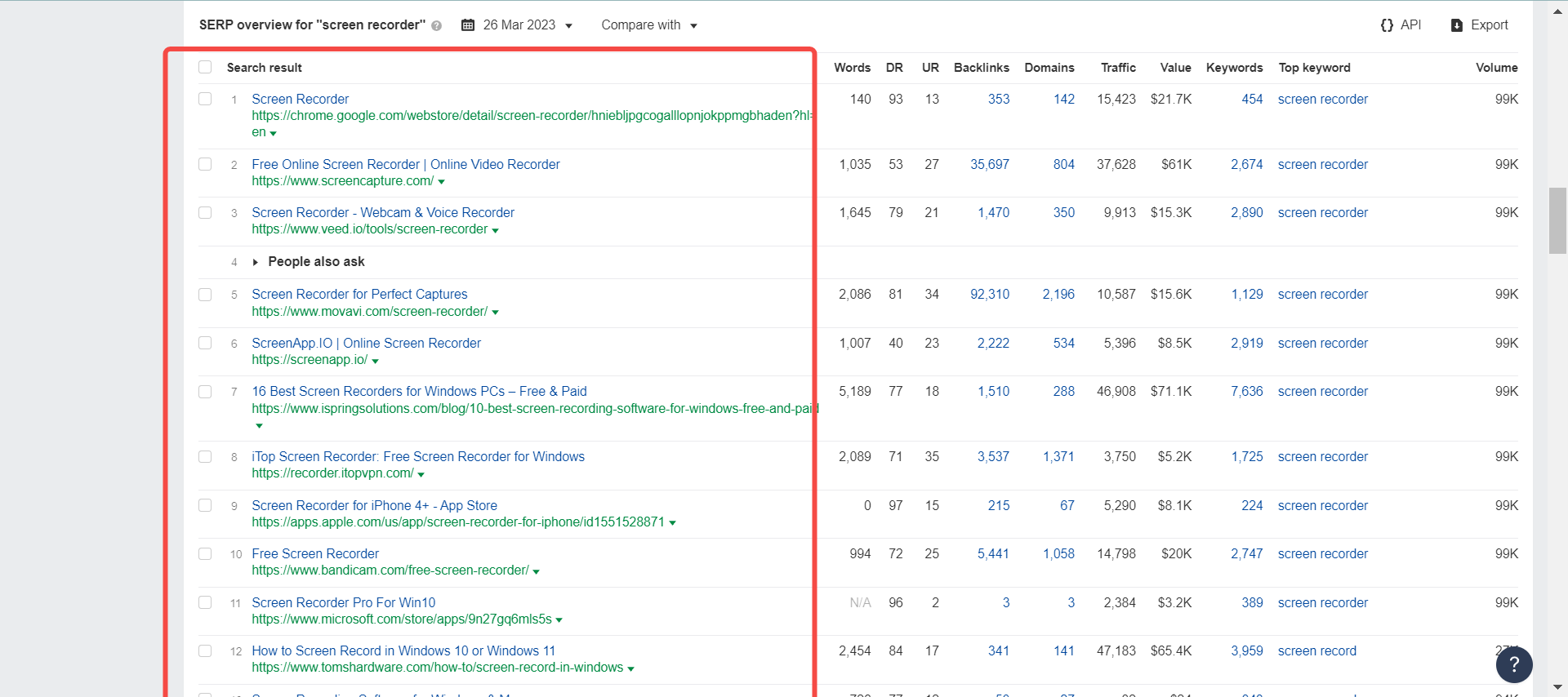Image resolution: width=1568 pixels, height=697 pixels.
Task: Tick the ScreenApp.IO result checkbox
Action: coord(205,343)
